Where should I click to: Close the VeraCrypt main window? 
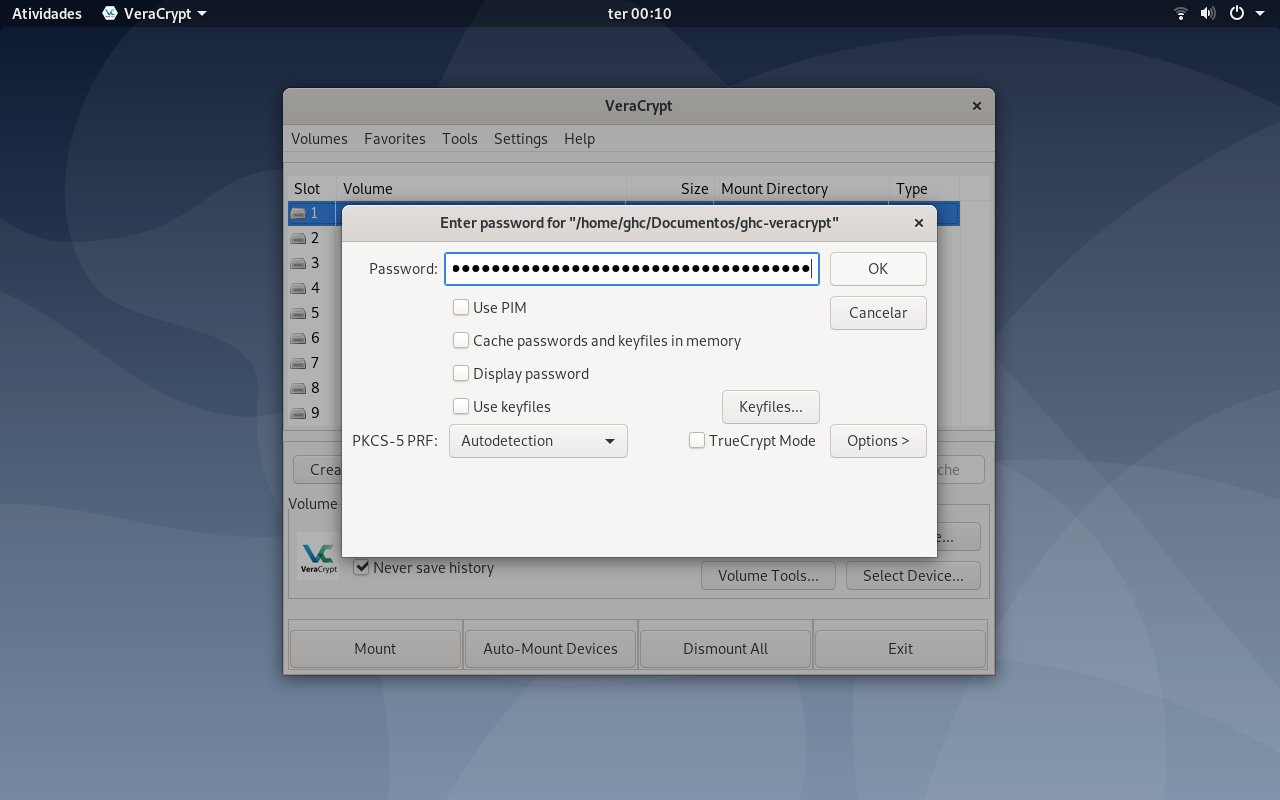977,106
